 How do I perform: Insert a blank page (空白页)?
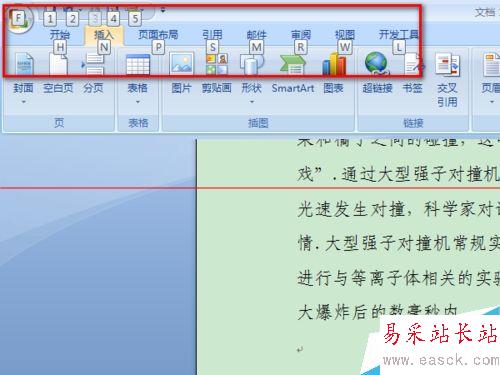(58, 73)
